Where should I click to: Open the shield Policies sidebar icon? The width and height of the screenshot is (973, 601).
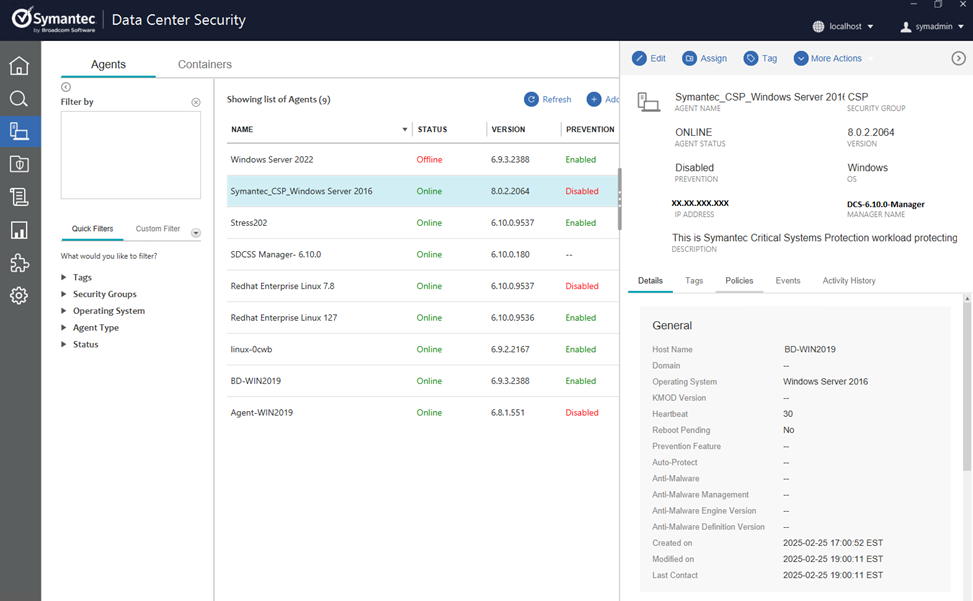click(19, 164)
